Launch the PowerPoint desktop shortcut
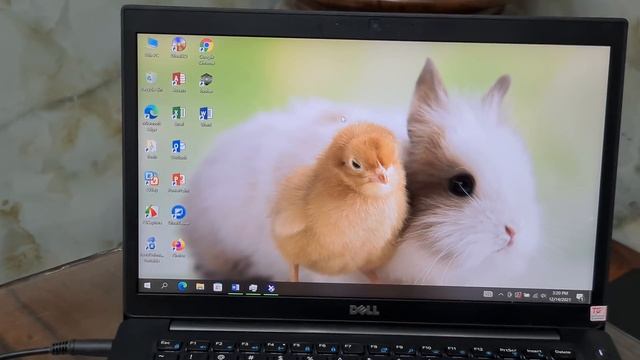Viewport: 640px width, 360px height. (x=178, y=182)
